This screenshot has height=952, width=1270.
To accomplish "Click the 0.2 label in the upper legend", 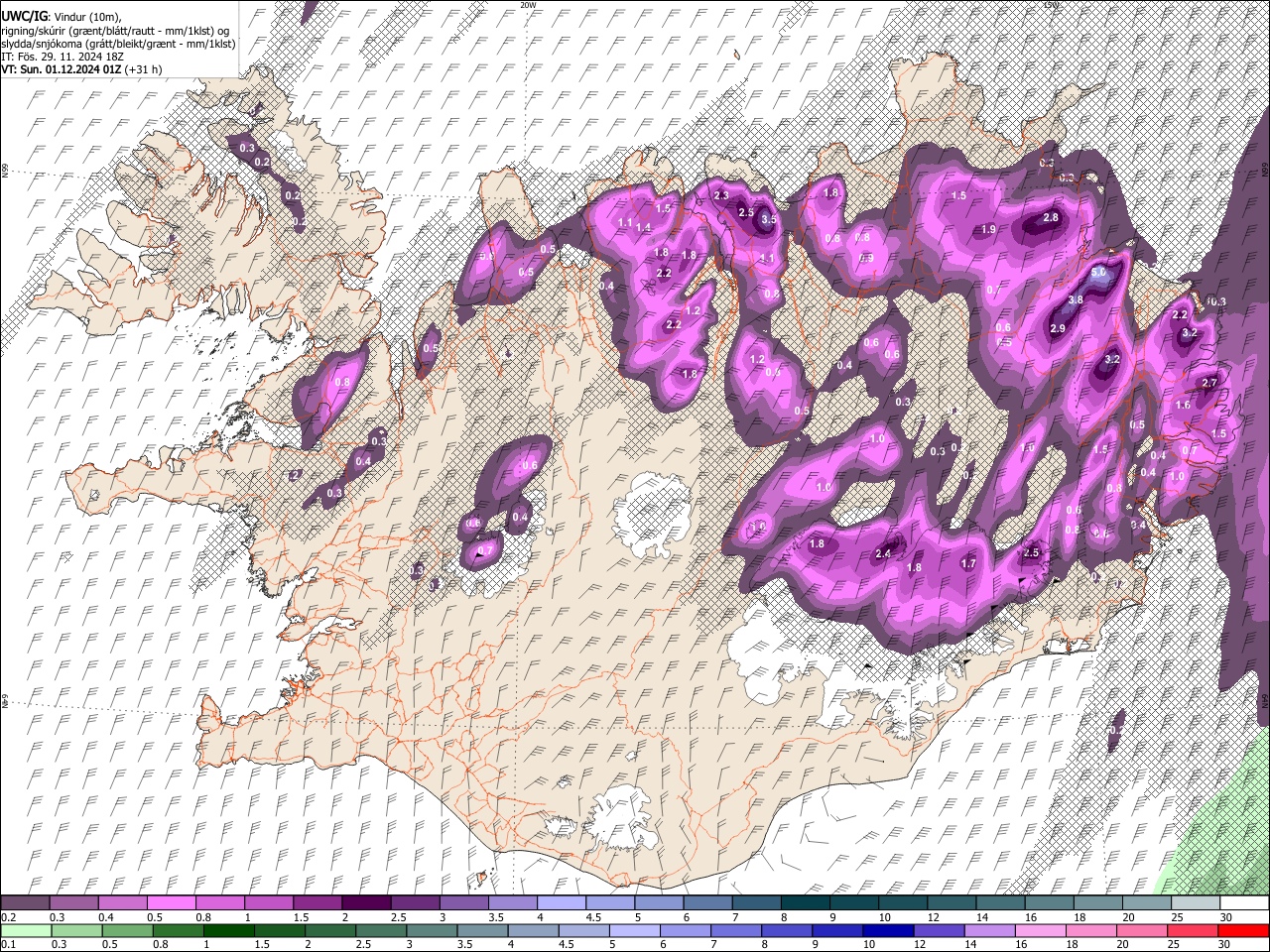I will coord(8,917).
